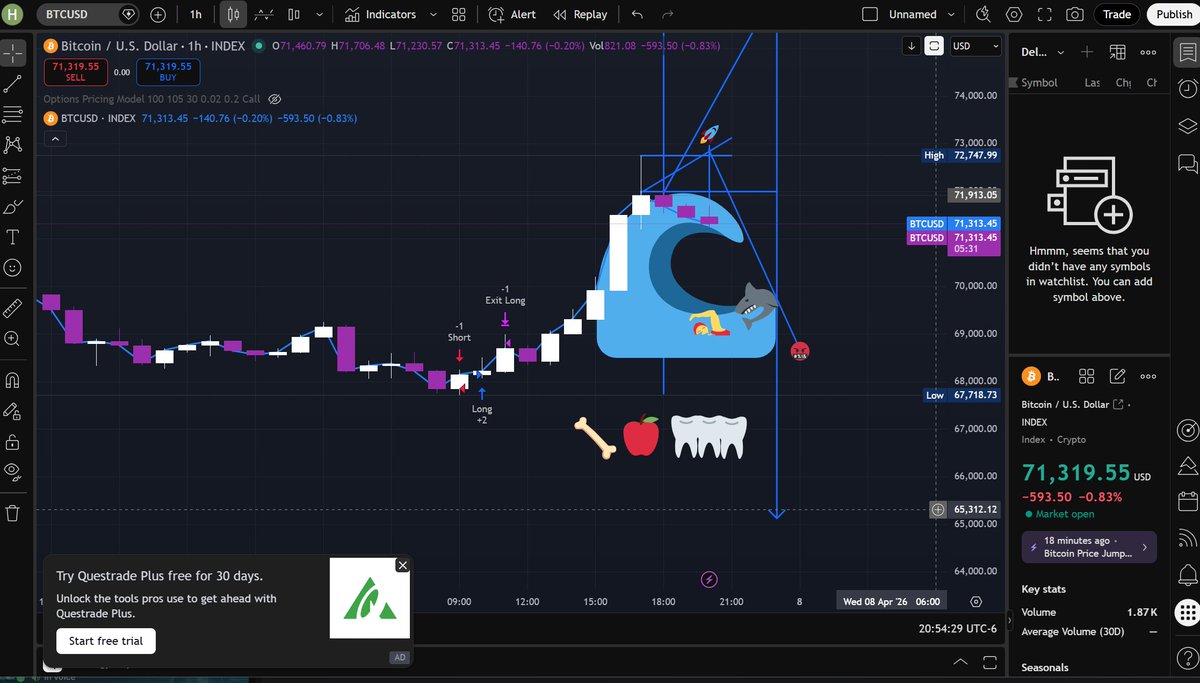Toggle lock all drawings

pyautogui.click(x=13, y=441)
